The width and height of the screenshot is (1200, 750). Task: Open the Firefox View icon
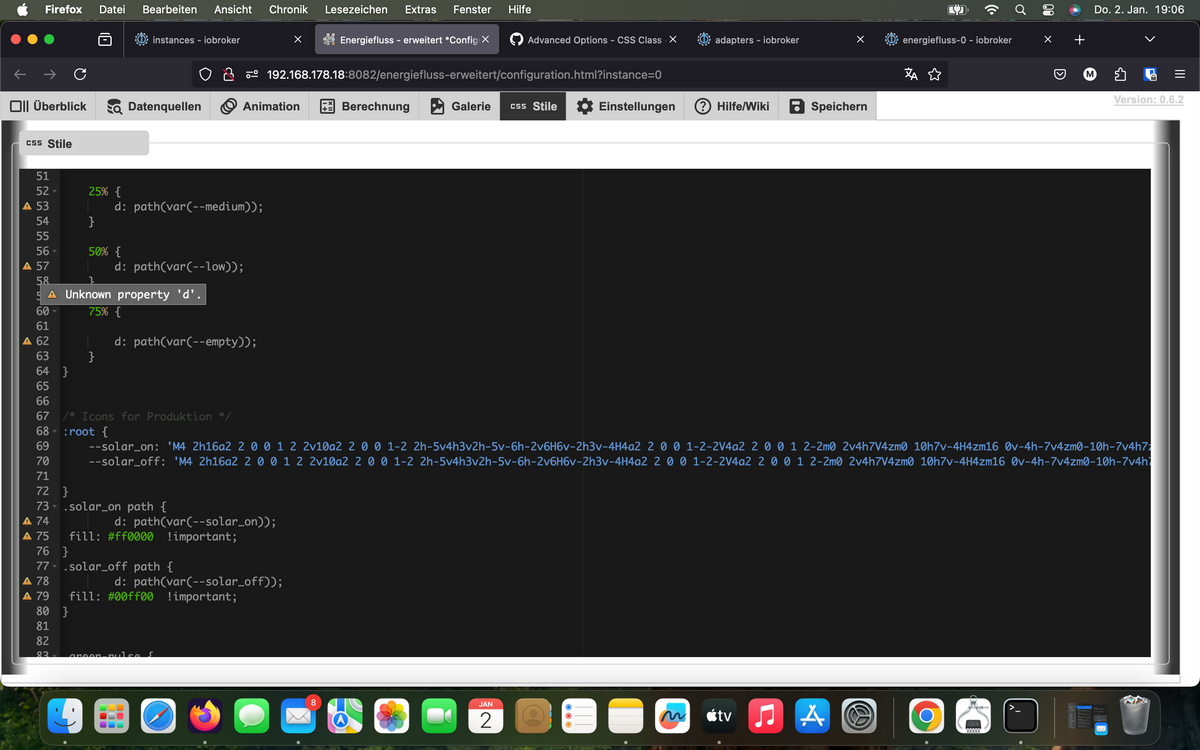pos(104,40)
